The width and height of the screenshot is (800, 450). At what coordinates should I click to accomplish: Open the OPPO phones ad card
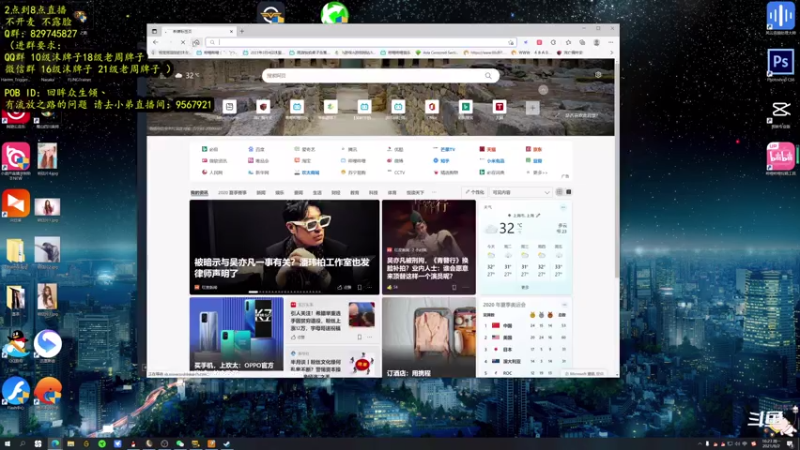coord(236,334)
